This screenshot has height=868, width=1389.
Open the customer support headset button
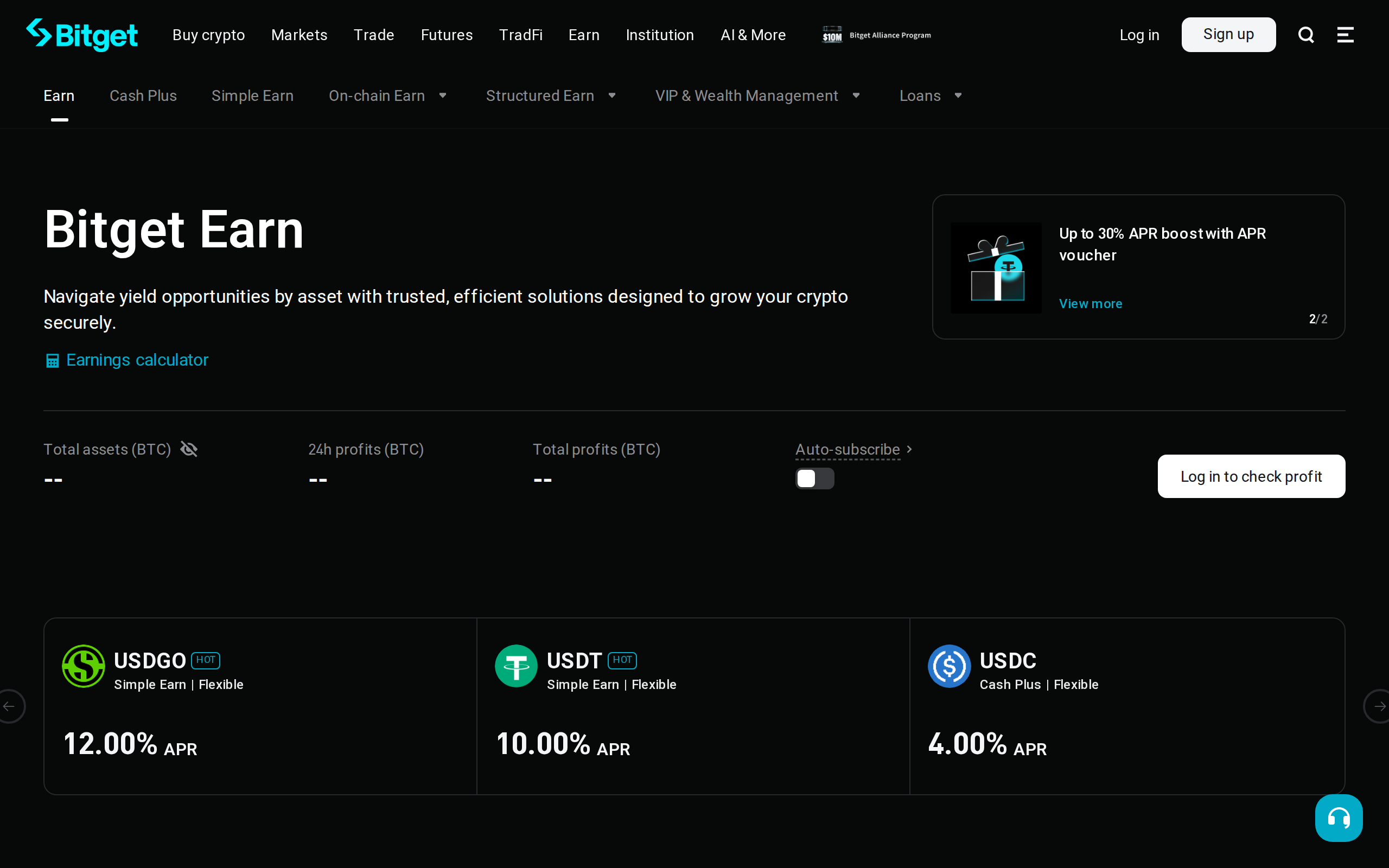[x=1339, y=818]
